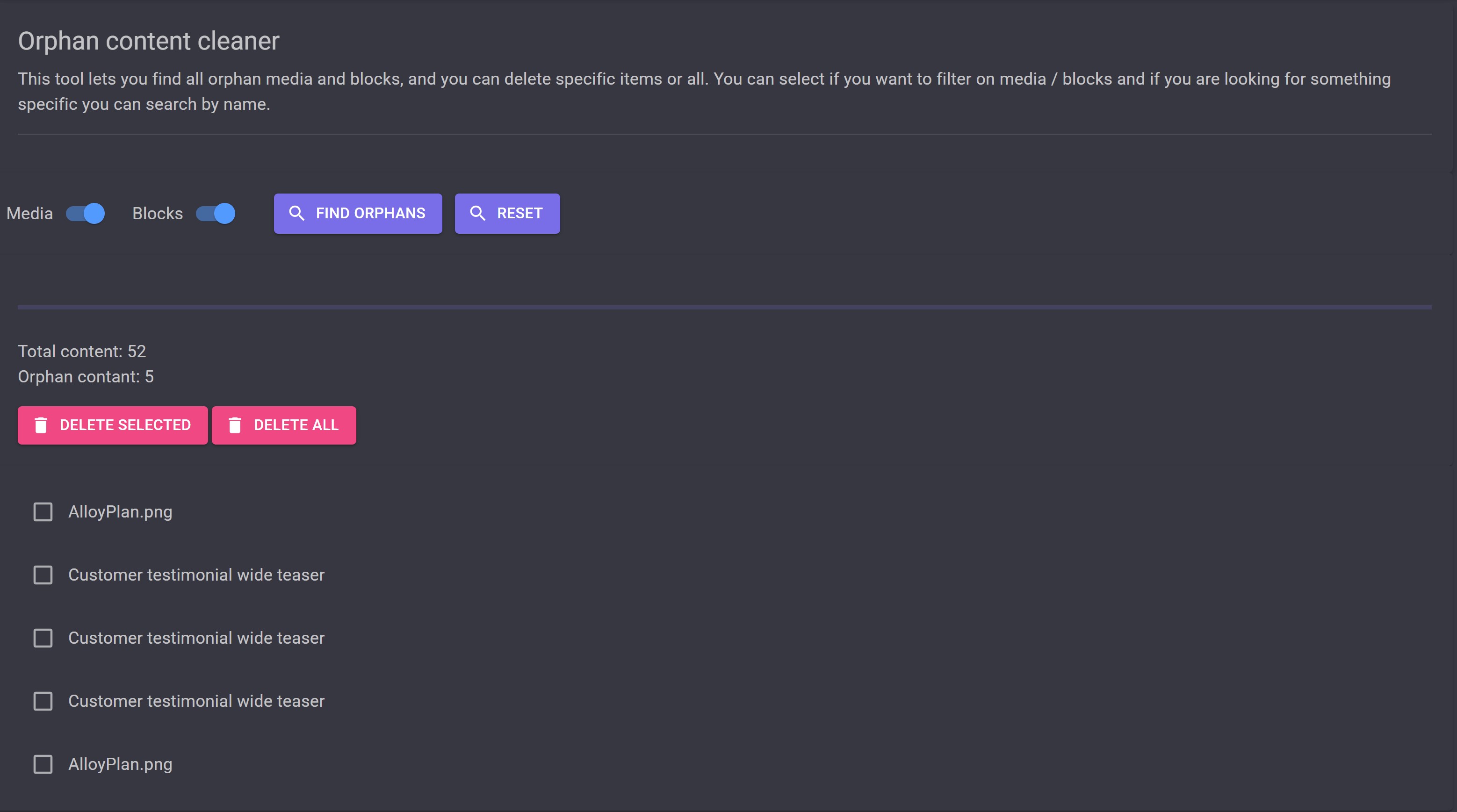Click the magnifier icon in Find Orphans button
This screenshot has width=1457, height=812.
pyautogui.click(x=296, y=213)
